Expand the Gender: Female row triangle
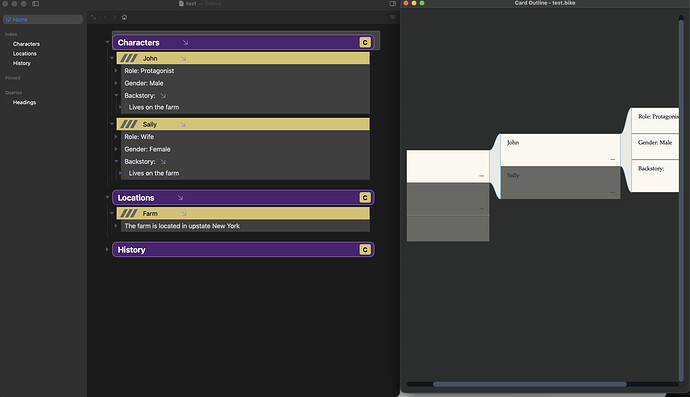Viewport: 690px width, 397px height. pyautogui.click(x=116, y=149)
